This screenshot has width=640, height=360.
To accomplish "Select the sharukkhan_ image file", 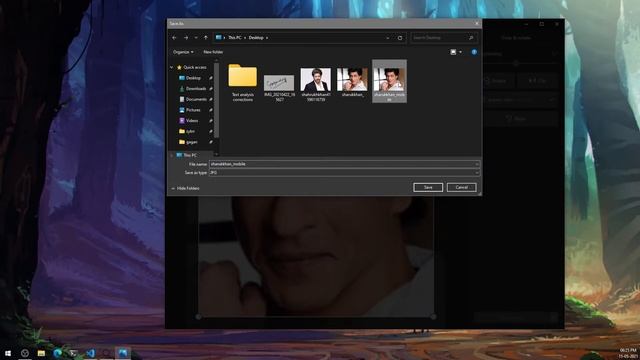I will click(x=352, y=83).
